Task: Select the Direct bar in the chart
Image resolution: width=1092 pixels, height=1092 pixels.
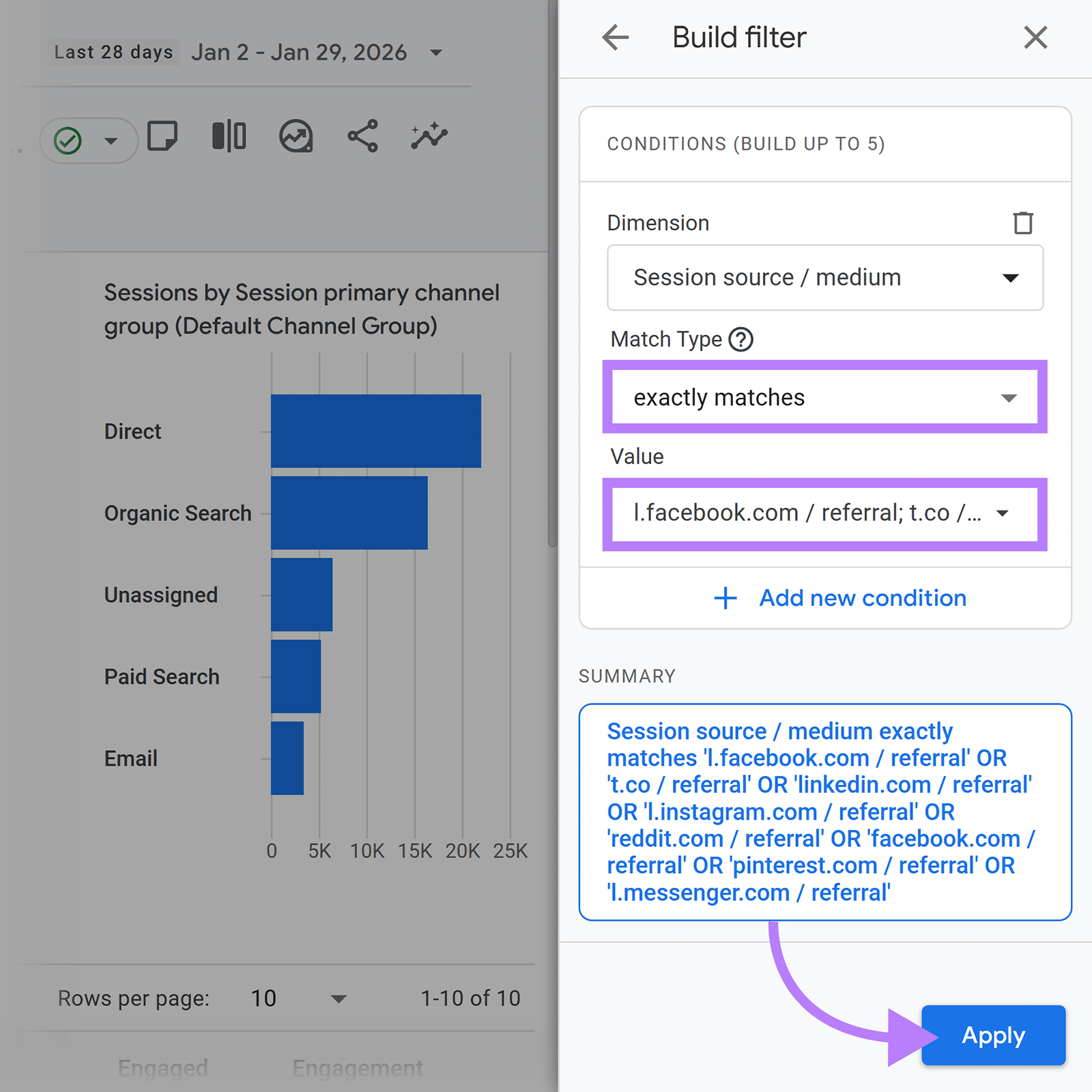Action: tap(375, 431)
